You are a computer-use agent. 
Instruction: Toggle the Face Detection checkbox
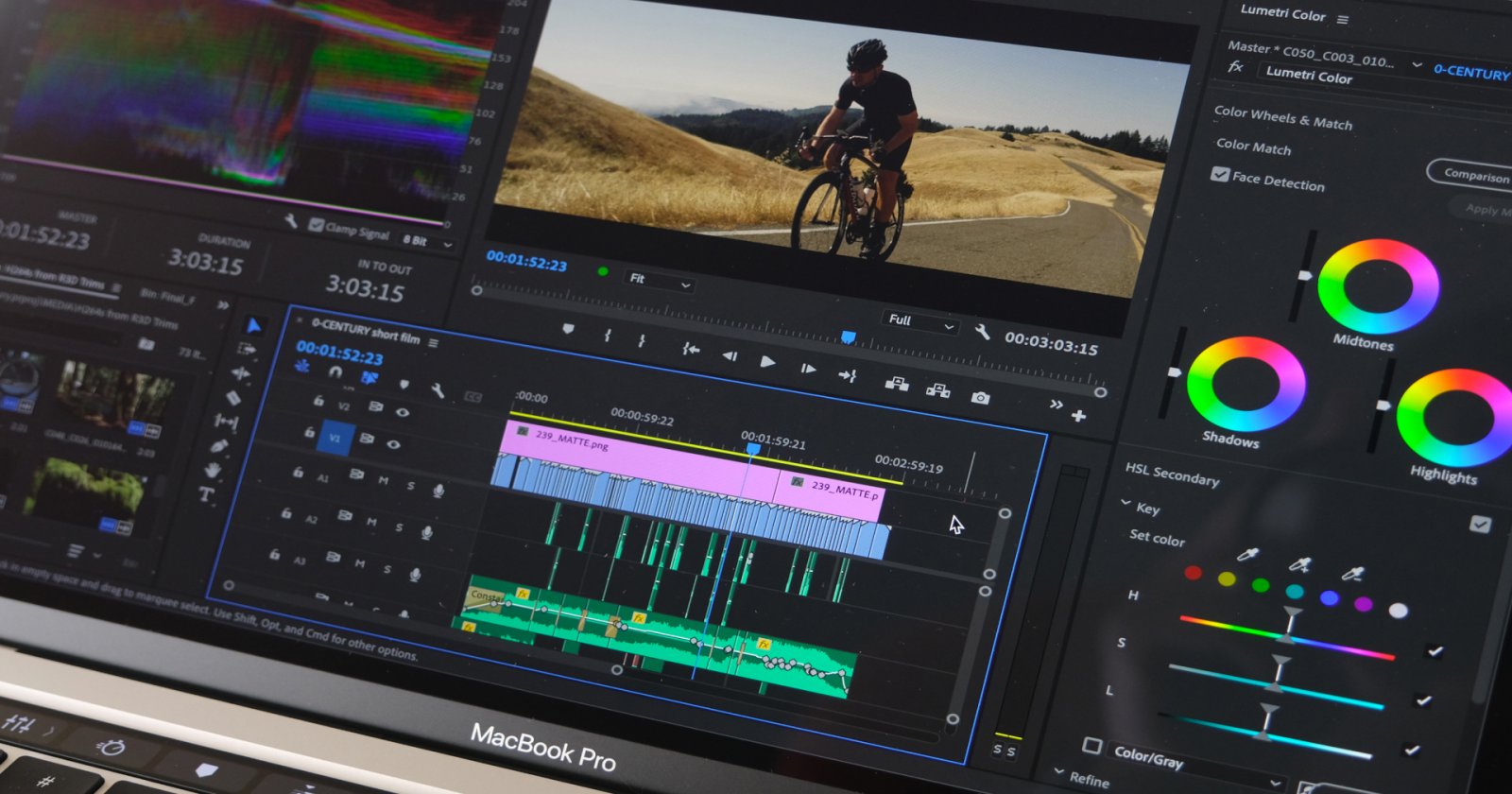point(1220,175)
